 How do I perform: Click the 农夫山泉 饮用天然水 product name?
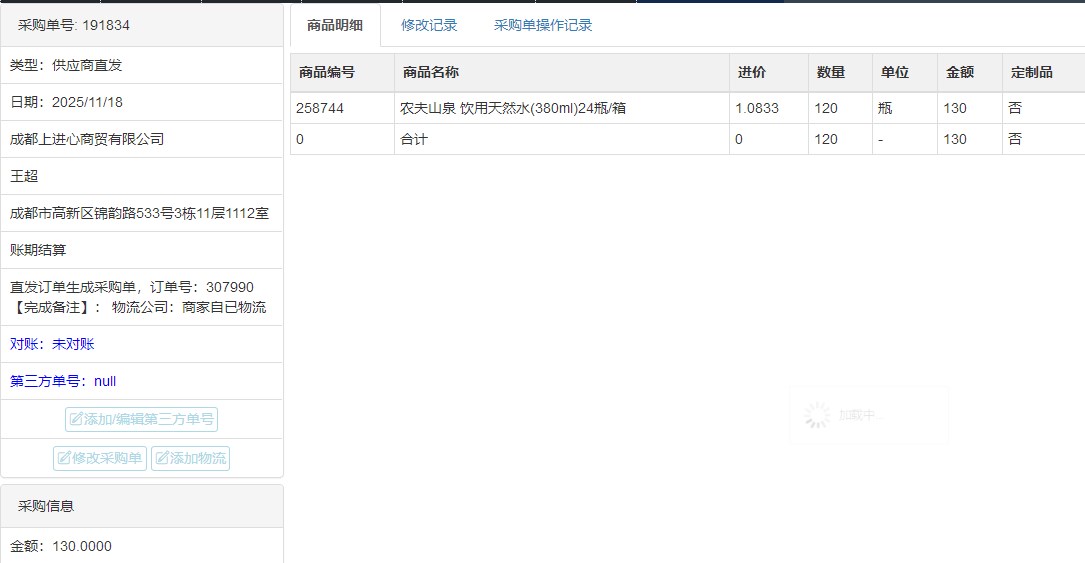coord(512,108)
